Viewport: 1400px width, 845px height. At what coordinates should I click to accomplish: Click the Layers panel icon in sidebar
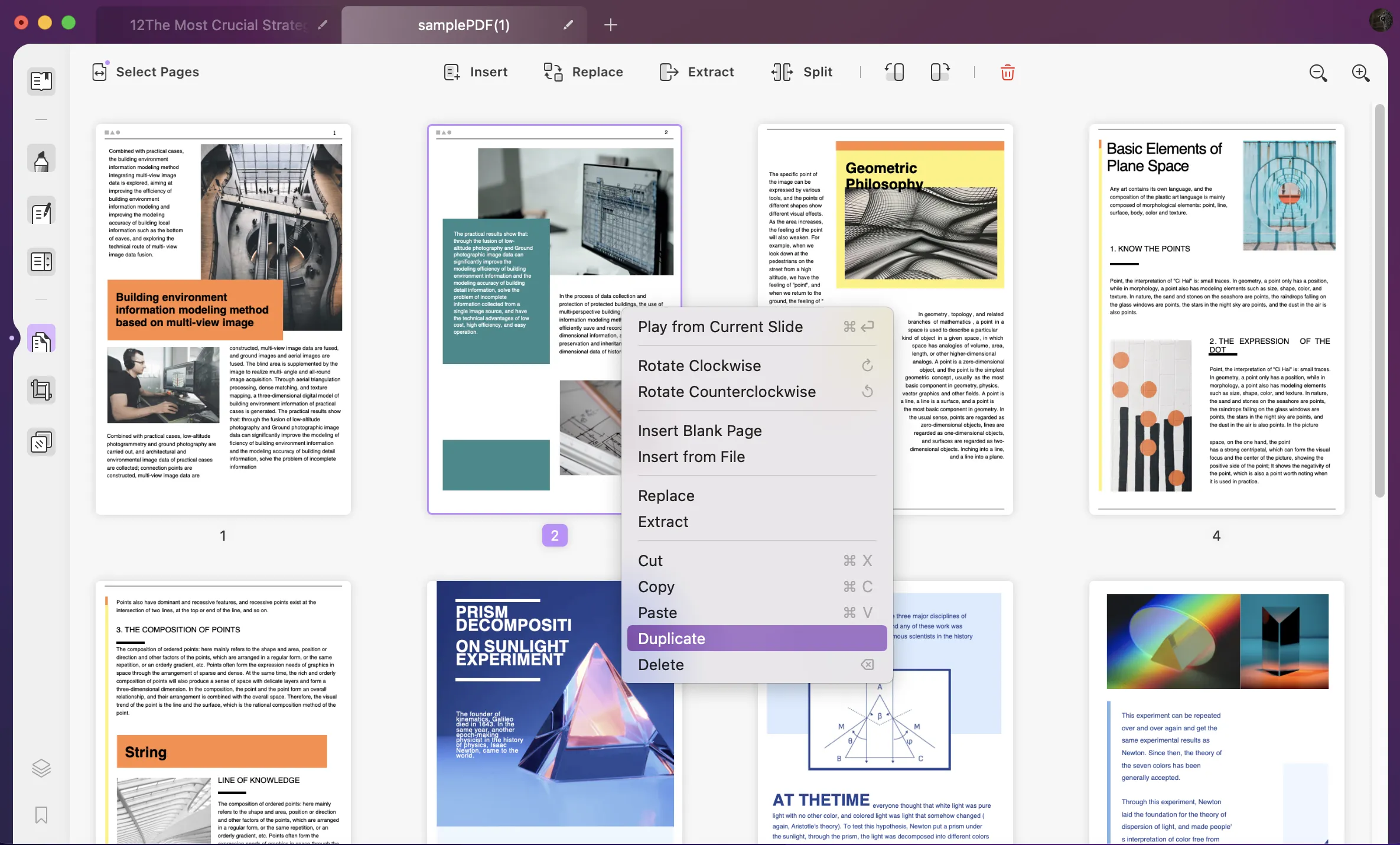41,768
